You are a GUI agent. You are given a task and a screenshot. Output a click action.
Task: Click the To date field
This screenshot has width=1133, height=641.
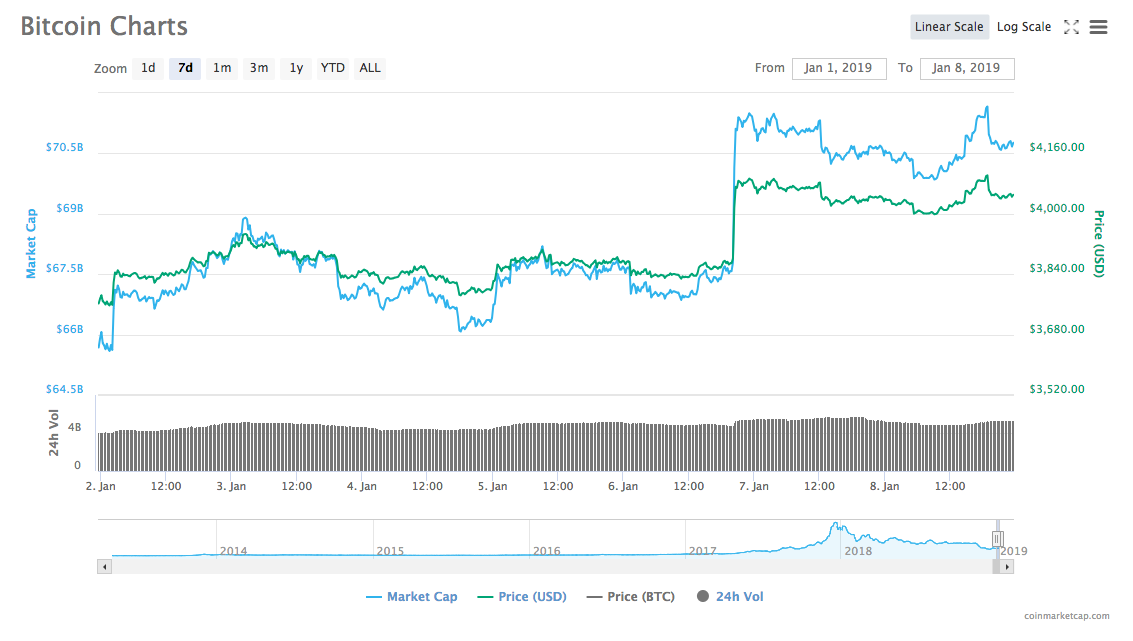[x=967, y=68]
